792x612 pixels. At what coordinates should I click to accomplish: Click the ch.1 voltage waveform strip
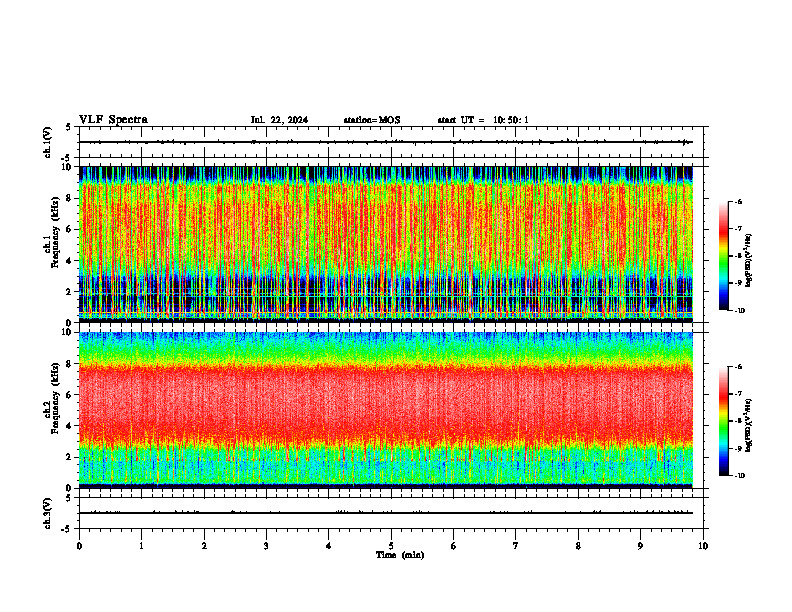click(391, 142)
